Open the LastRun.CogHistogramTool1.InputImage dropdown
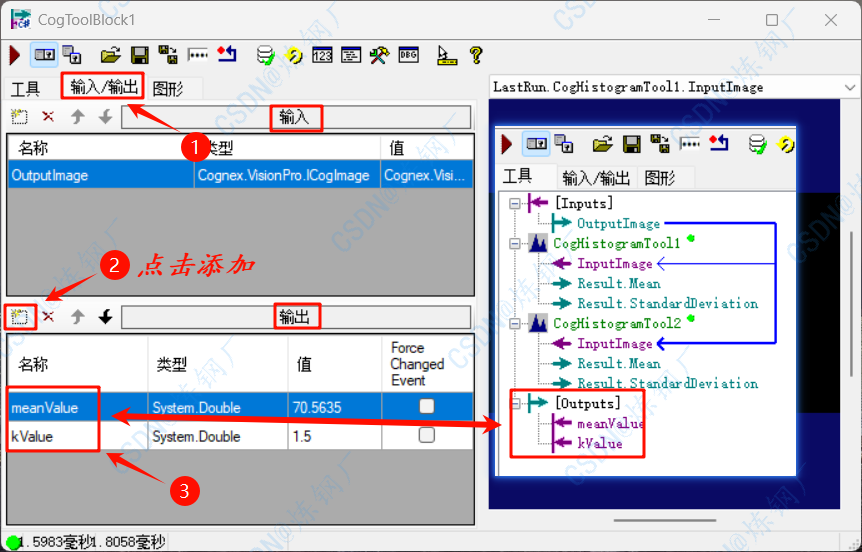The image size is (862, 552). tap(849, 87)
